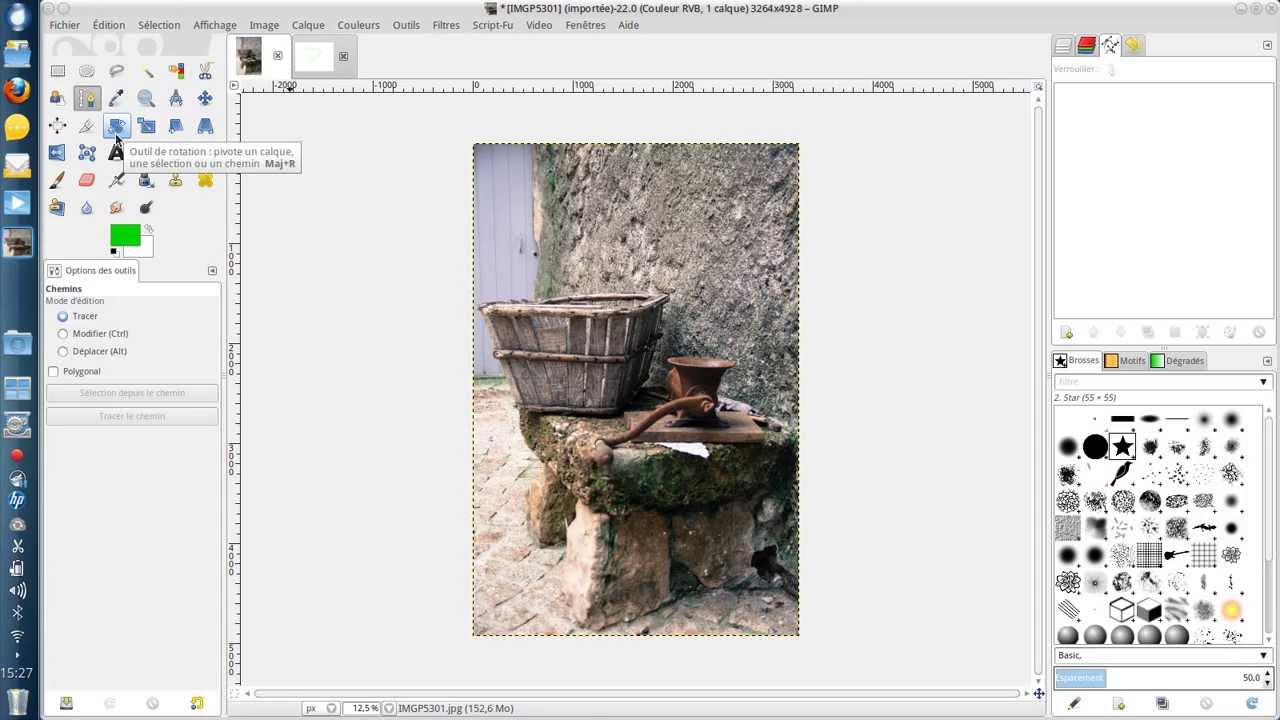Click the Tracer le chemin button

pyautogui.click(x=132, y=416)
